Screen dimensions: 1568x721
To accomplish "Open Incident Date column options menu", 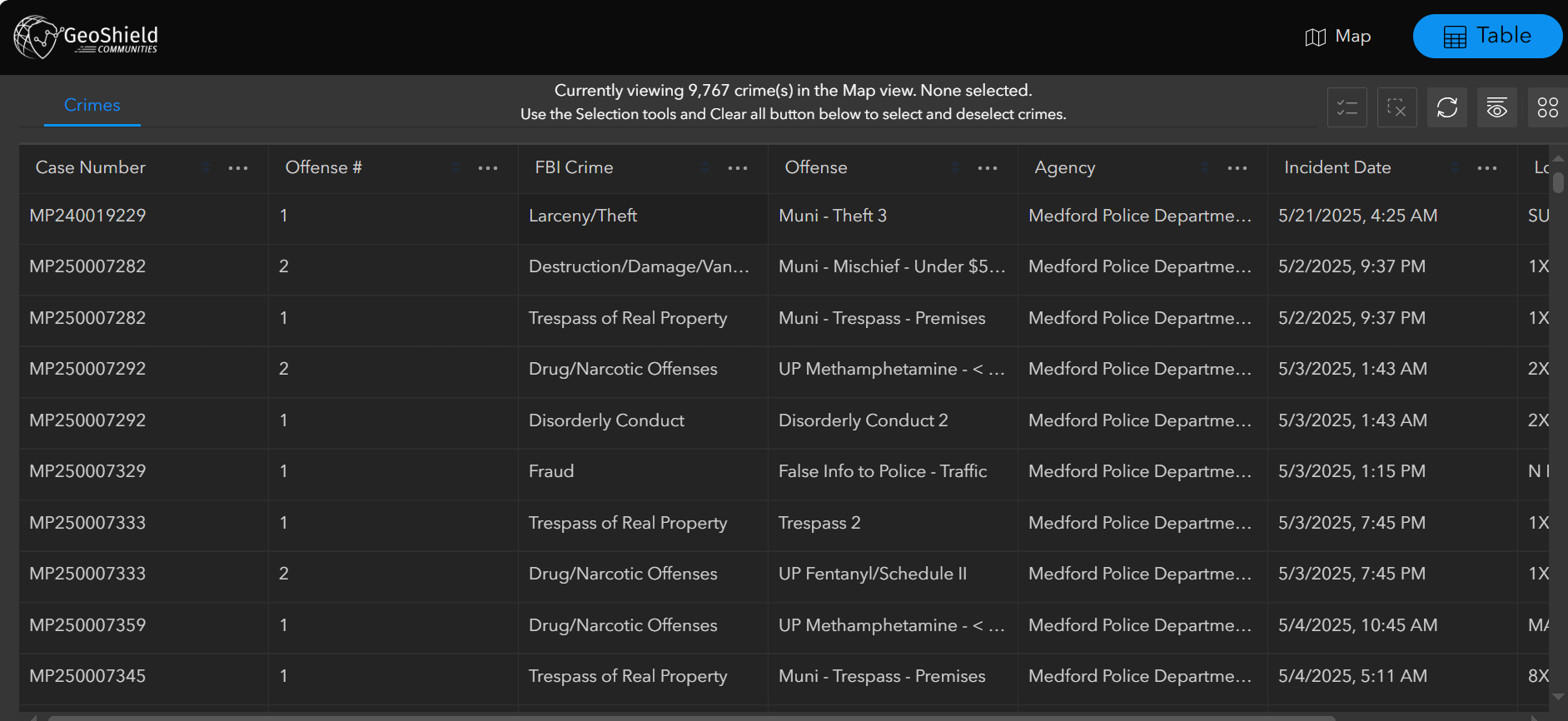I will [x=1487, y=168].
